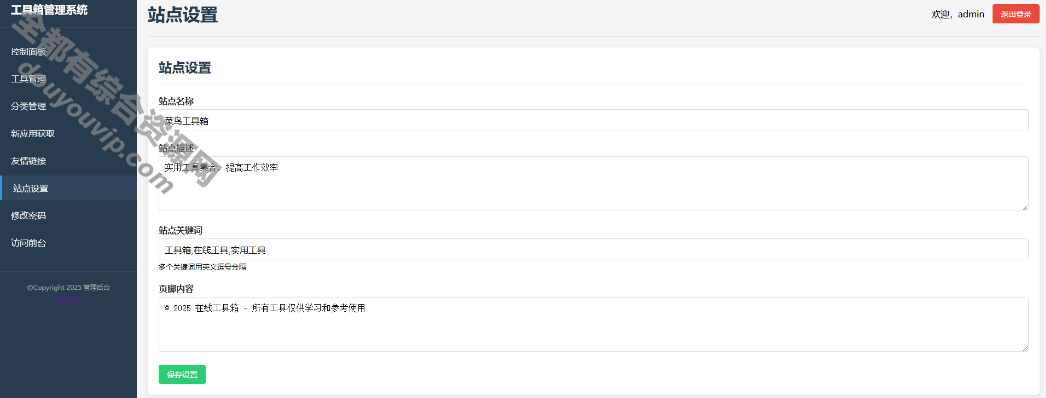Select the active 站点设置 sidebar item

68,188
